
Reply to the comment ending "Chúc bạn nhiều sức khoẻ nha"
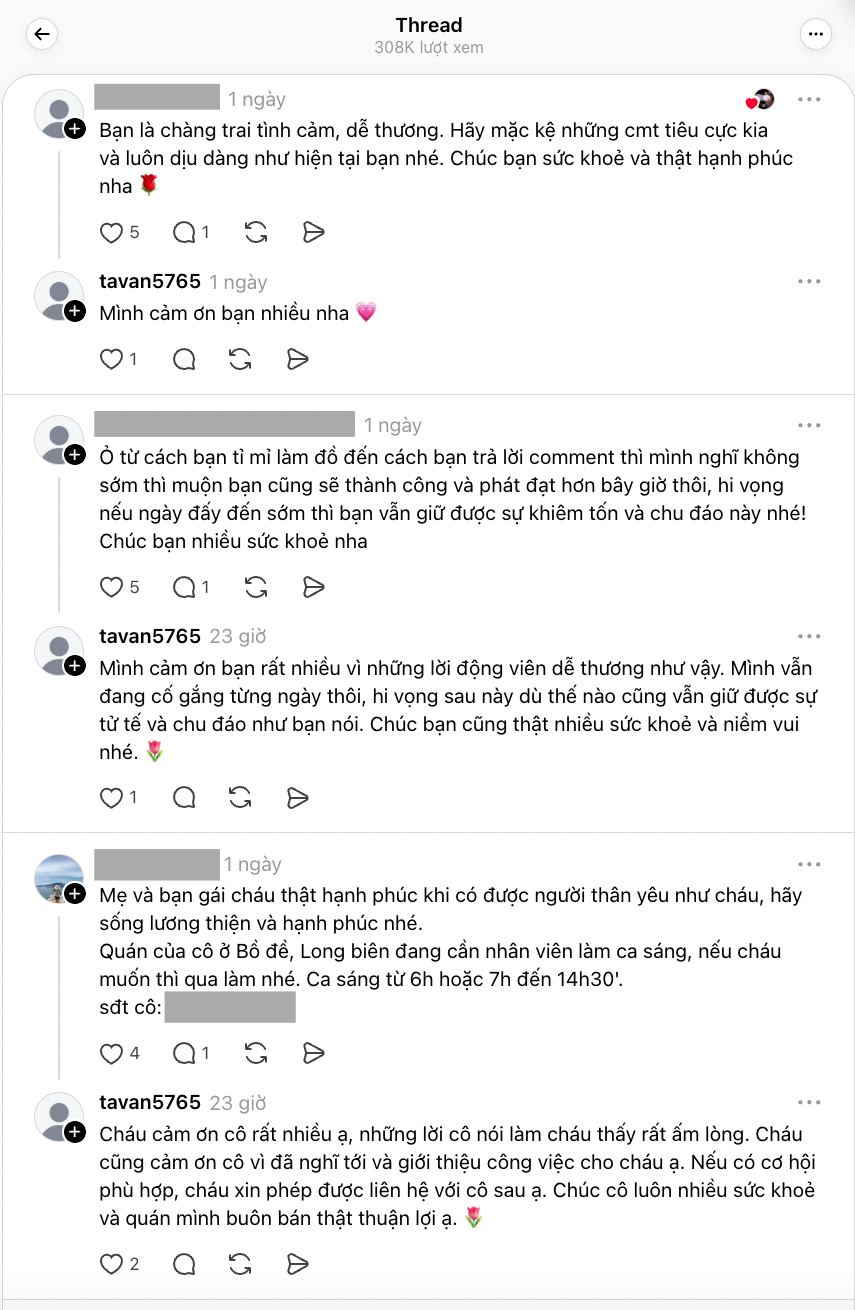(x=184, y=587)
